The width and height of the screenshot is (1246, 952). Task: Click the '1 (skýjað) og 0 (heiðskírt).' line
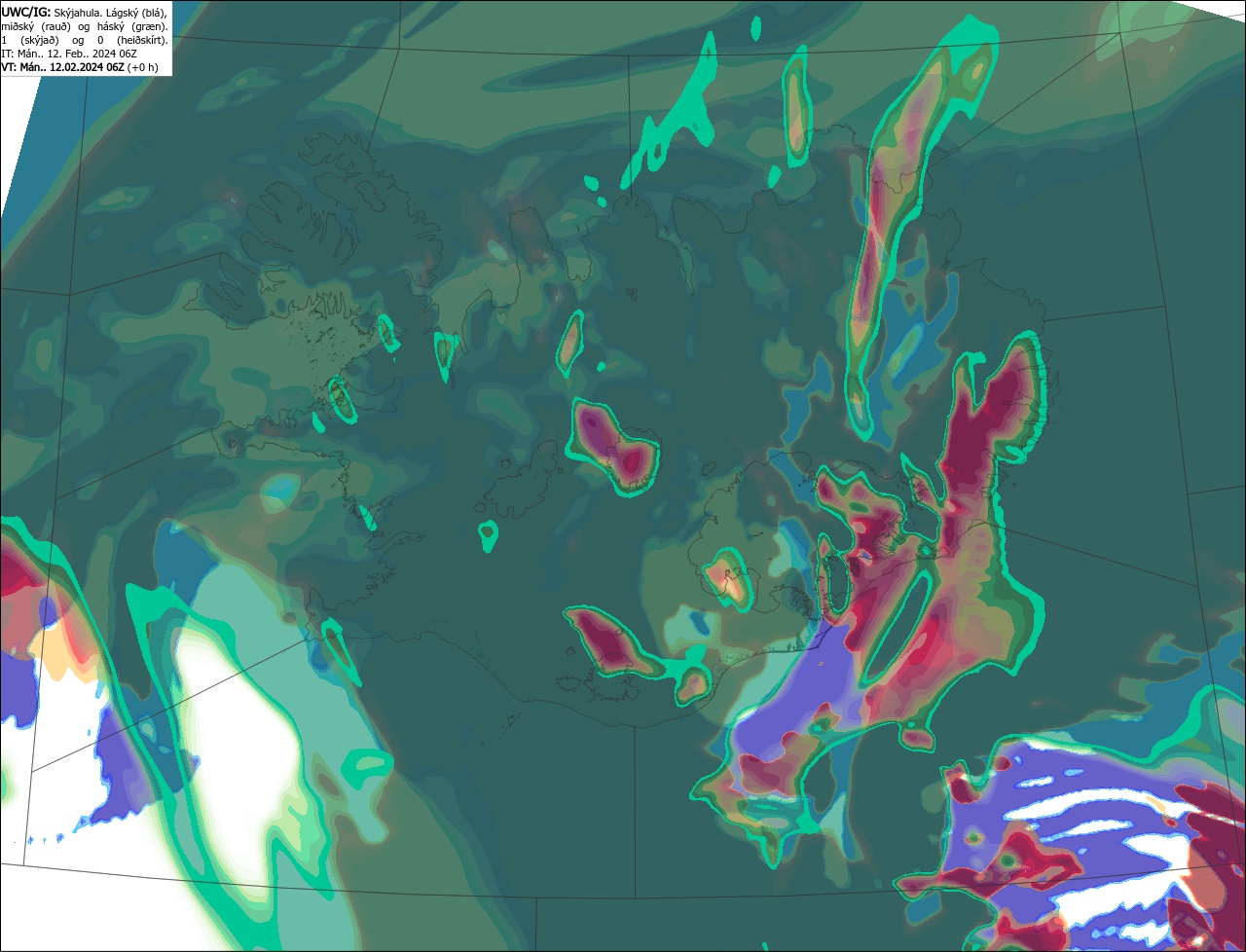coord(85,41)
